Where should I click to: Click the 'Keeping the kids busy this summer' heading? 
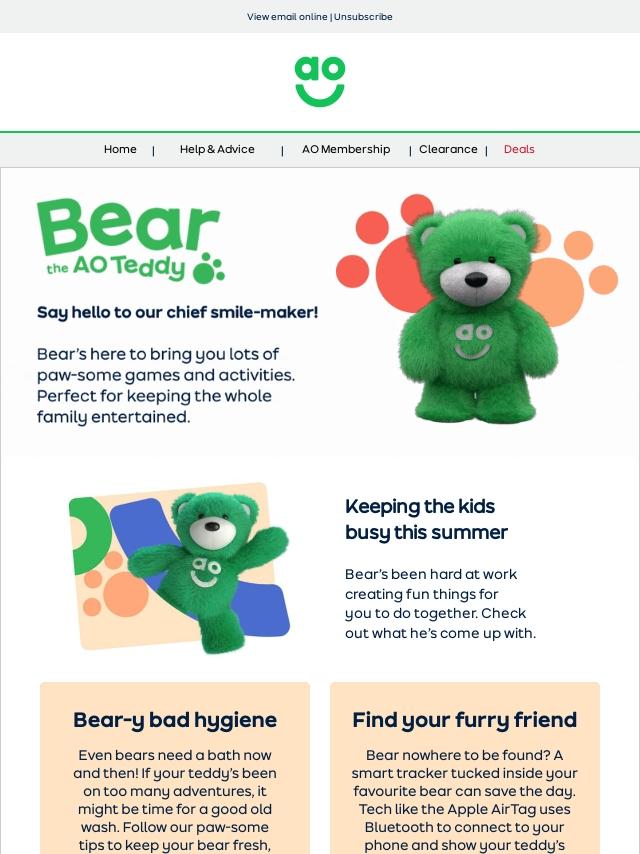(x=426, y=519)
